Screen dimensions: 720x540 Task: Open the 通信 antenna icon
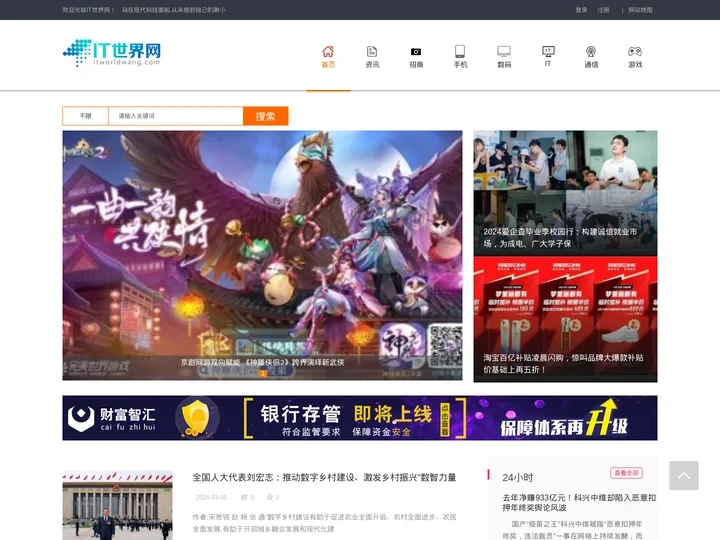tap(591, 51)
